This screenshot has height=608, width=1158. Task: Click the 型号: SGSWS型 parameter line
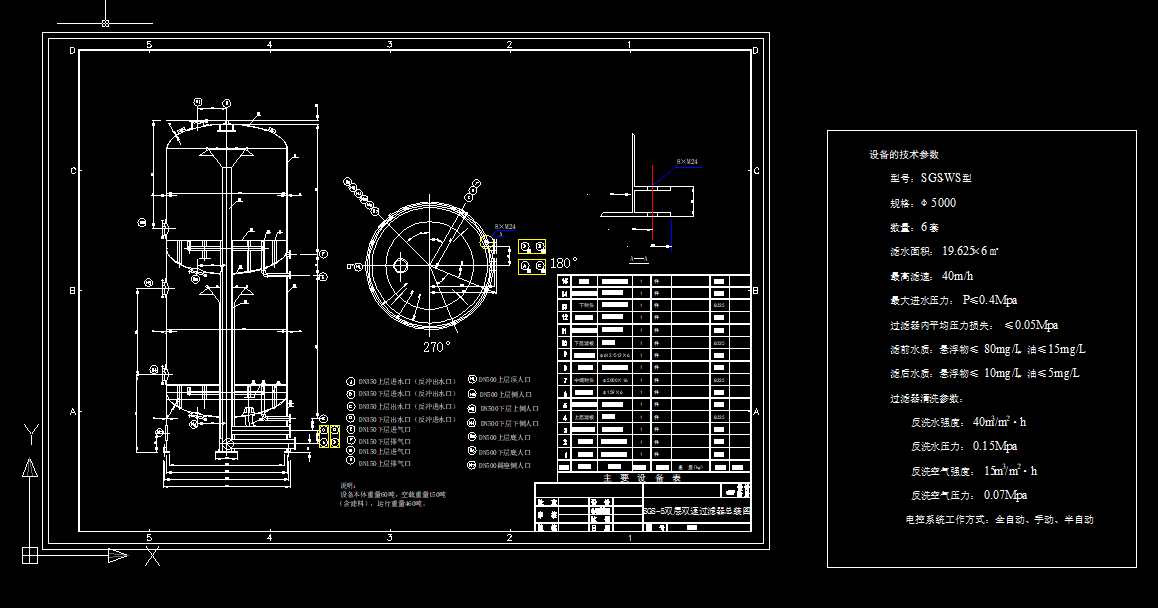930,178
